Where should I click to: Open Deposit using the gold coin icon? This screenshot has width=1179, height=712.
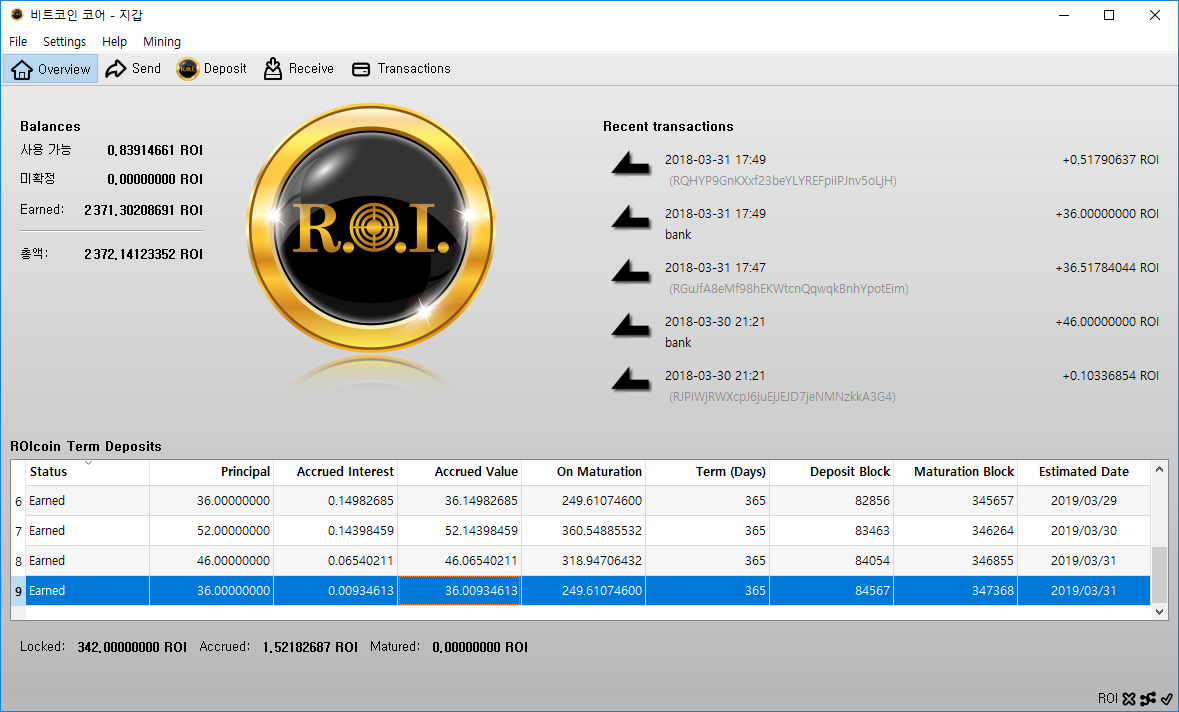pos(186,68)
